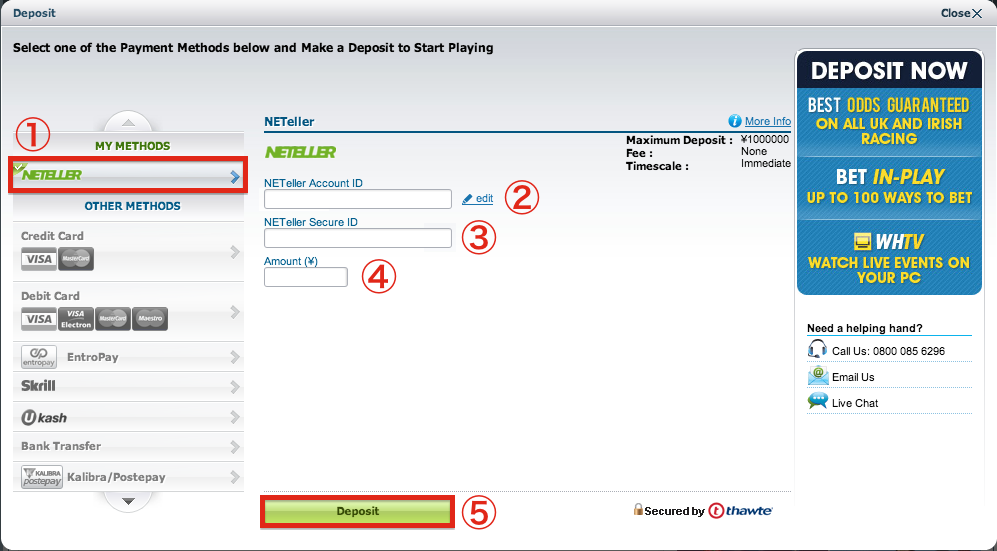997x551 pixels.
Task: Click the Bank Transfer row chevron
Action: tap(235, 447)
